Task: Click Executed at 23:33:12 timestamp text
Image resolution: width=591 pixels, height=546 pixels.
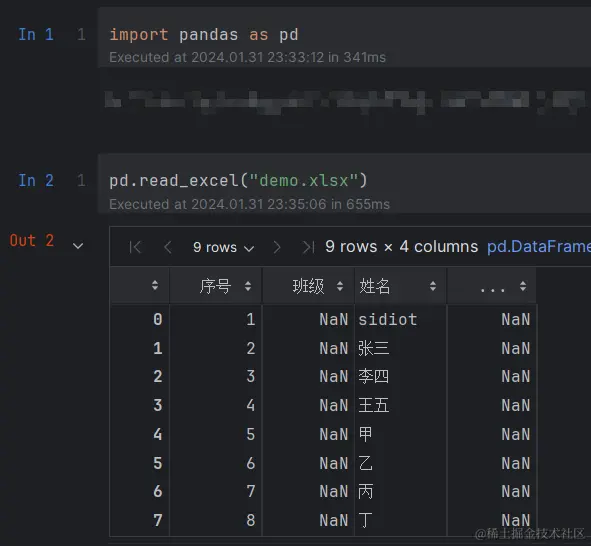Action: [247, 57]
